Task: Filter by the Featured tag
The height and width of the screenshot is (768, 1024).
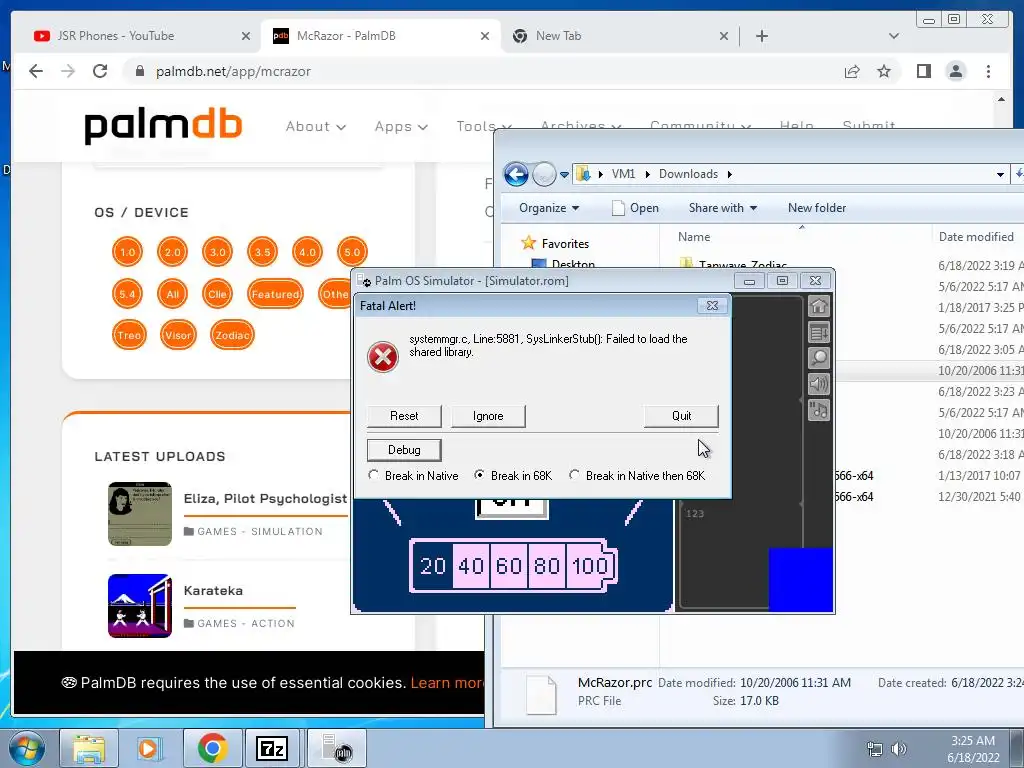Action: click(x=276, y=294)
